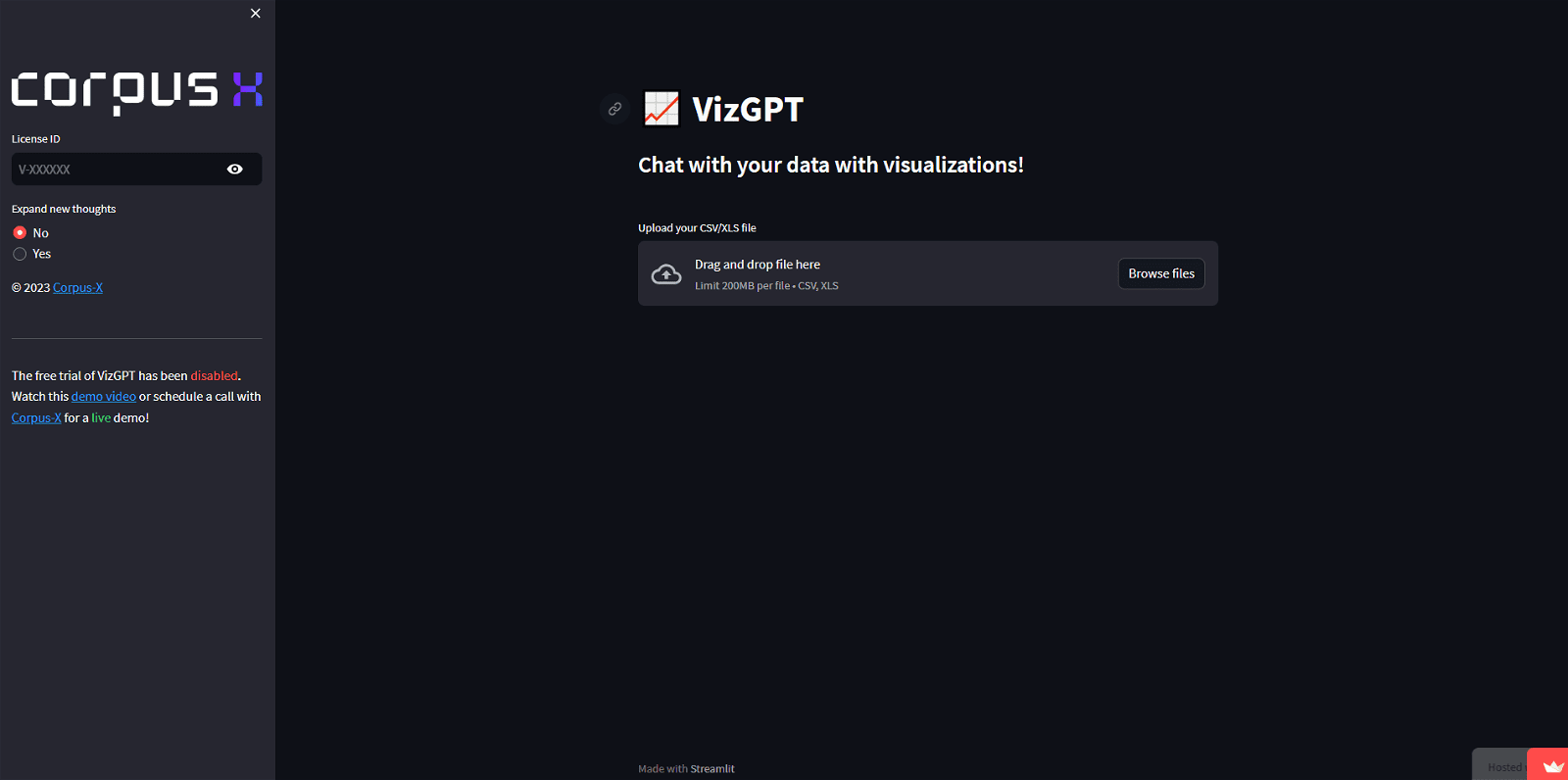Viewport: 1568px width, 780px height.
Task: Click the anchor link icon beside VizGPT heading
Action: tap(615, 109)
